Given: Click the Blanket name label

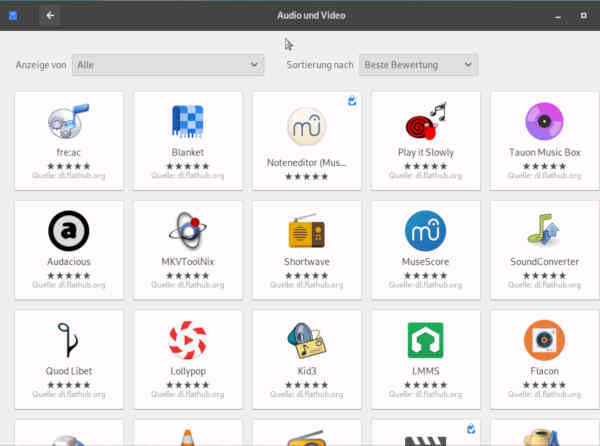Looking at the screenshot, I should (x=188, y=152).
